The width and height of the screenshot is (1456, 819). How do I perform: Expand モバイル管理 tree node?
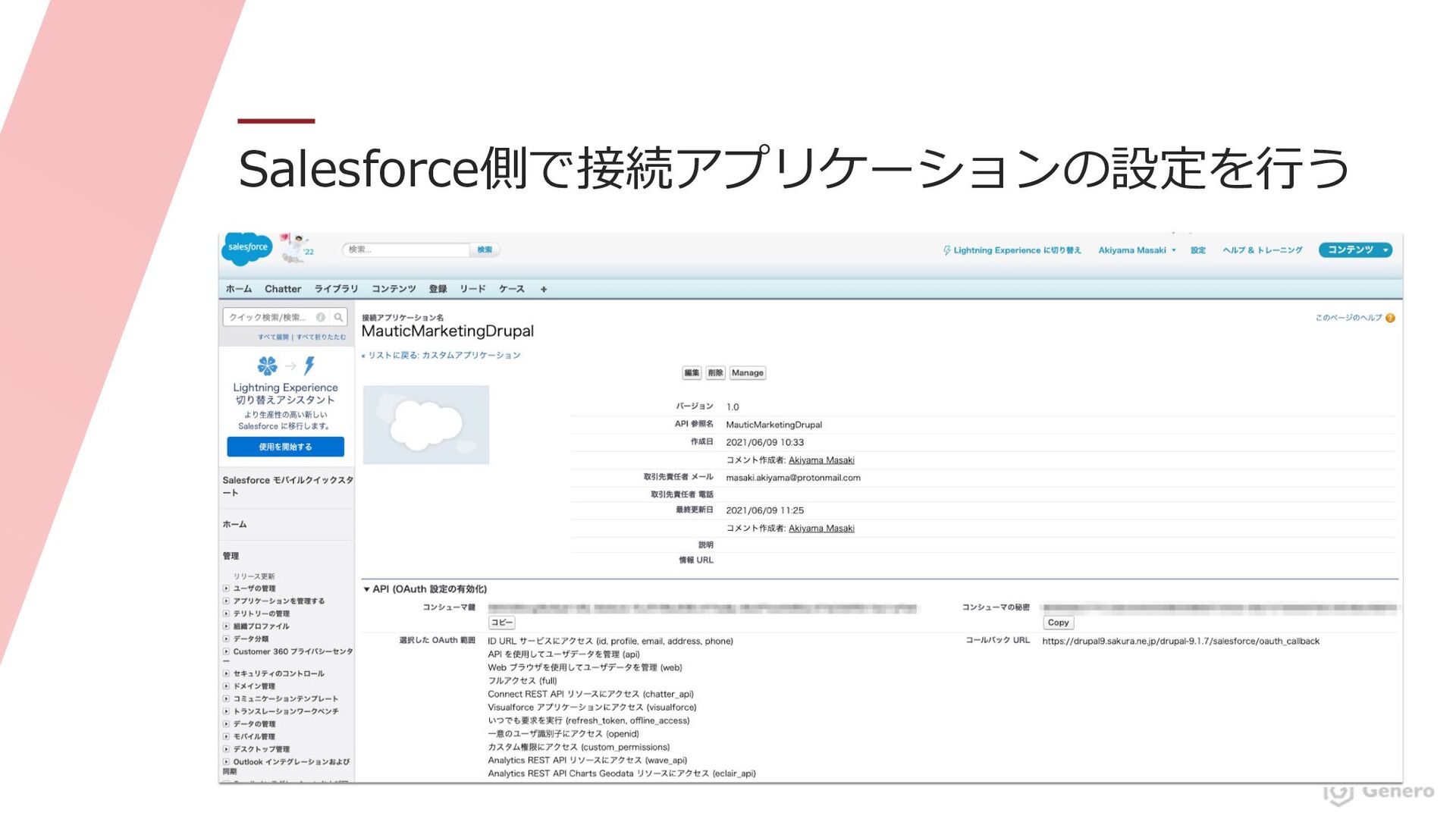click(226, 736)
